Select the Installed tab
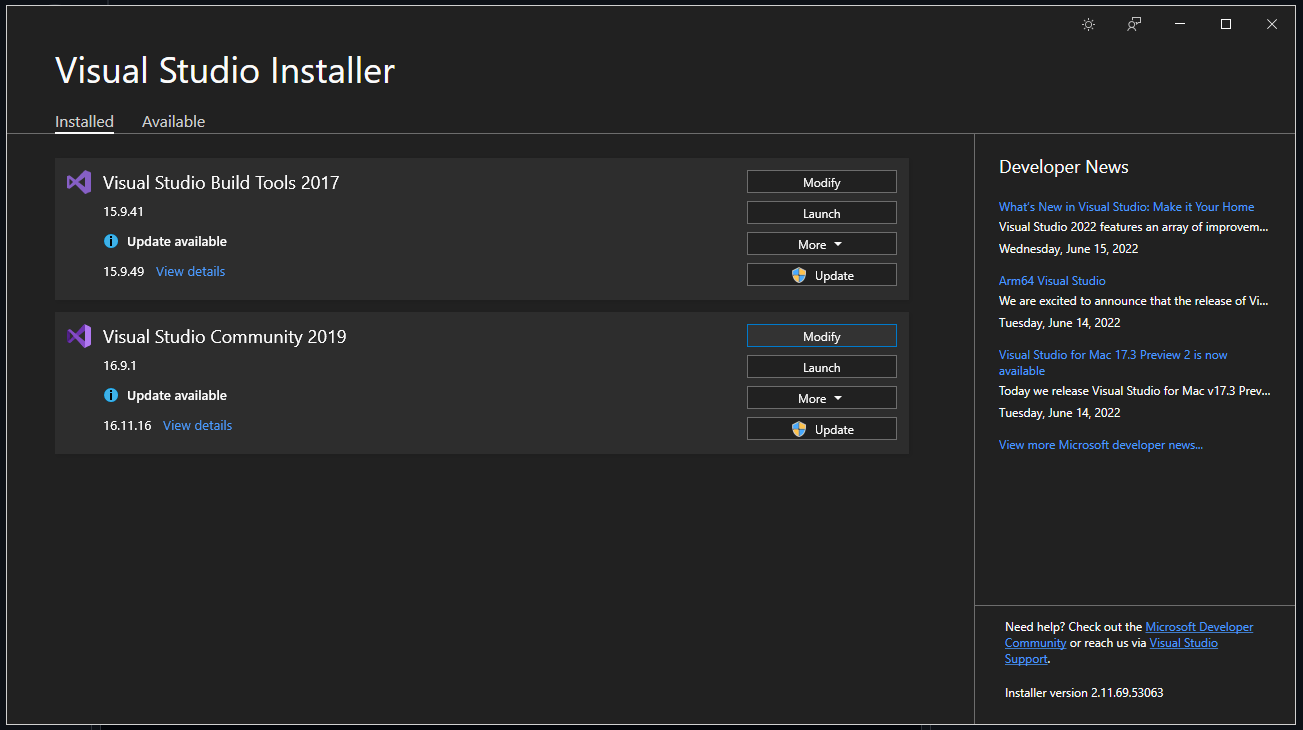1303x730 pixels. 84,121
